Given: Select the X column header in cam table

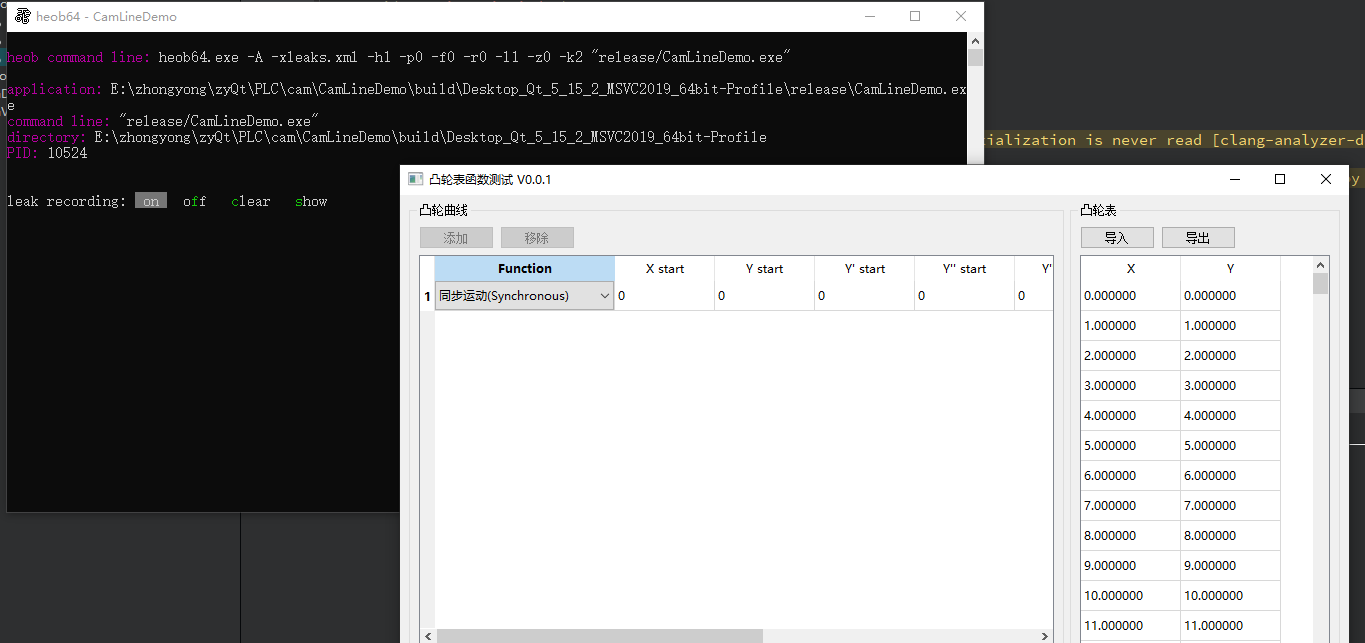Looking at the screenshot, I should (1131, 269).
